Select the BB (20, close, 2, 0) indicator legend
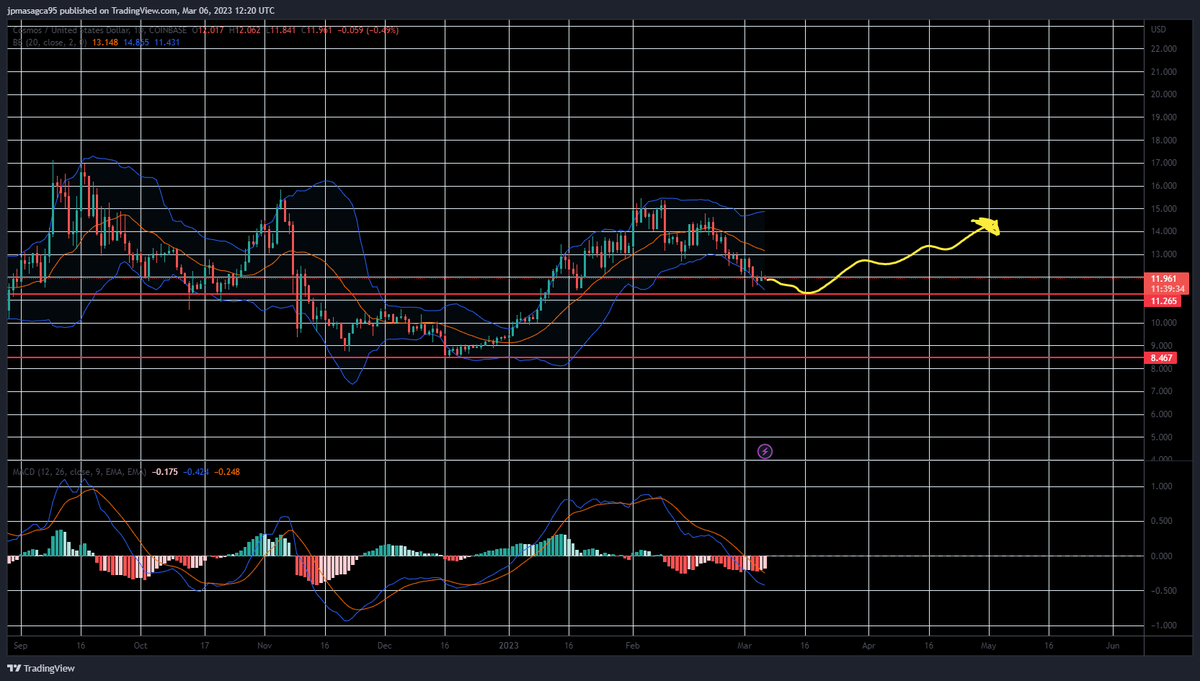 point(50,42)
